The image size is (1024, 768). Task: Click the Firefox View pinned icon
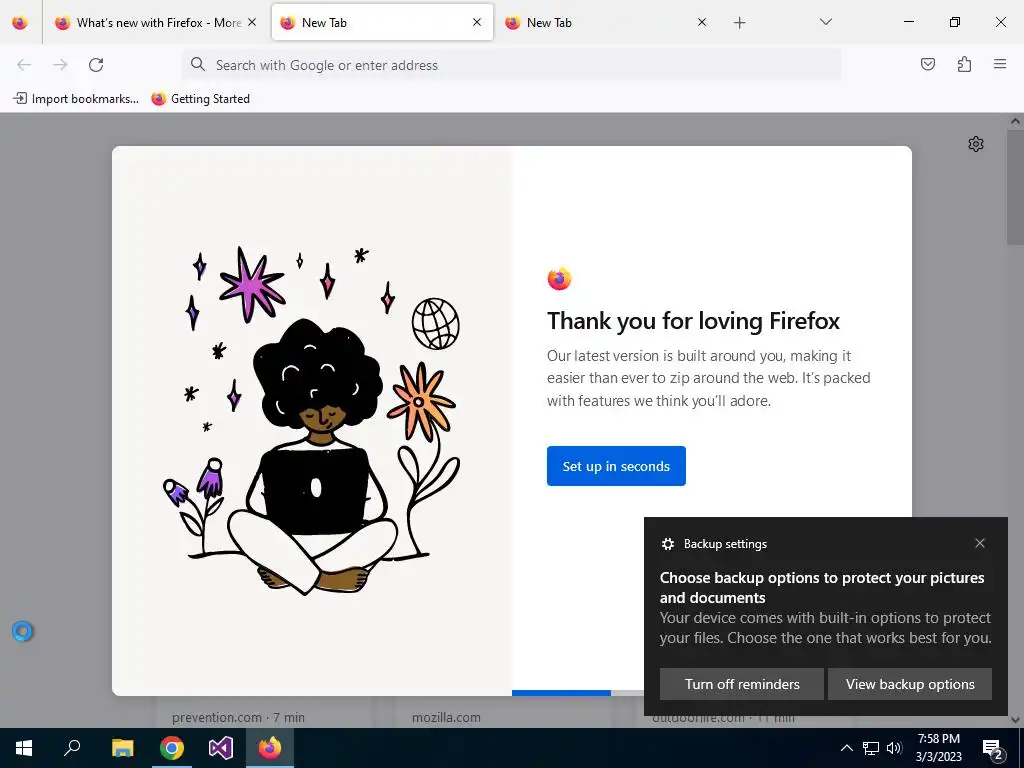click(x=20, y=22)
